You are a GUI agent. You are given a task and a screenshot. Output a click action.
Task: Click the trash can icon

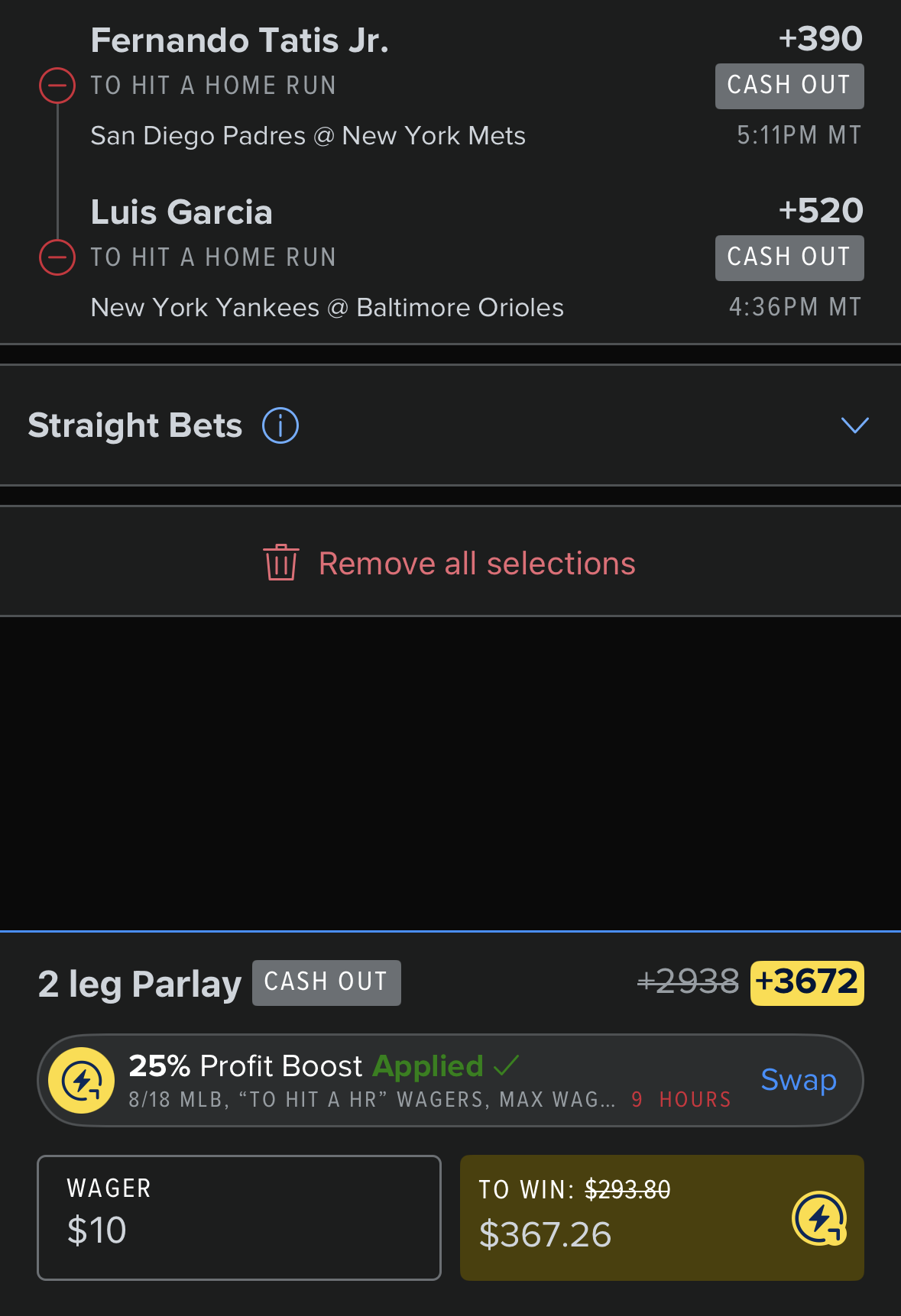click(x=280, y=563)
